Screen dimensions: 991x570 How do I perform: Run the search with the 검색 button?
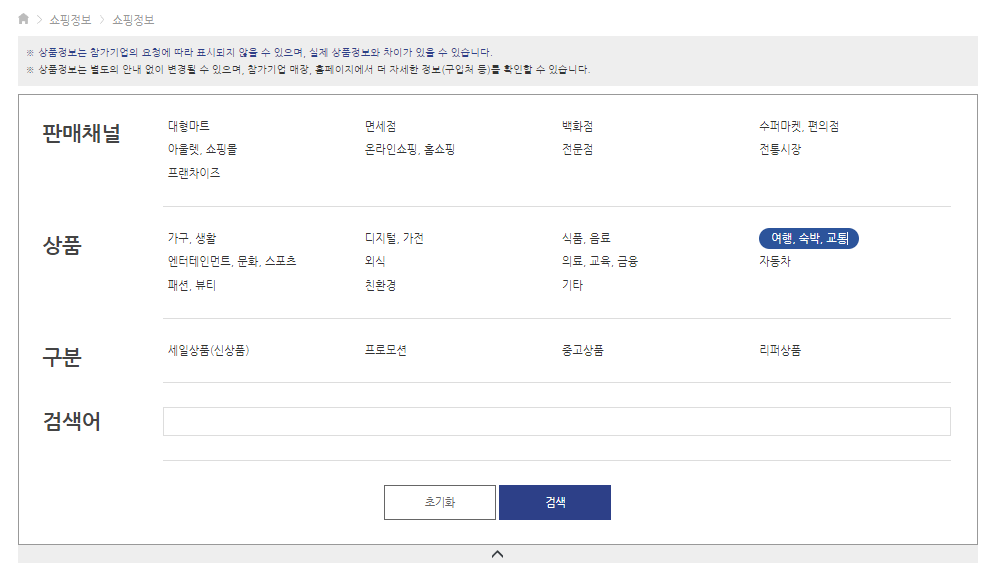point(555,502)
